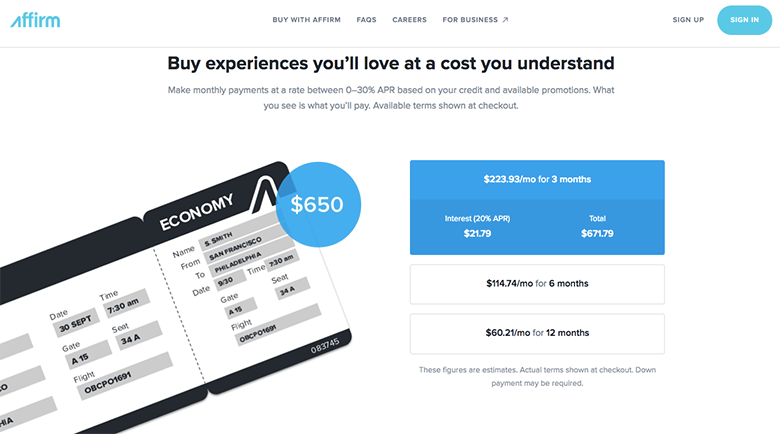This screenshot has height=434, width=780.
Task: Open For Business link
Action: pyautogui.click(x=470, y=20)
